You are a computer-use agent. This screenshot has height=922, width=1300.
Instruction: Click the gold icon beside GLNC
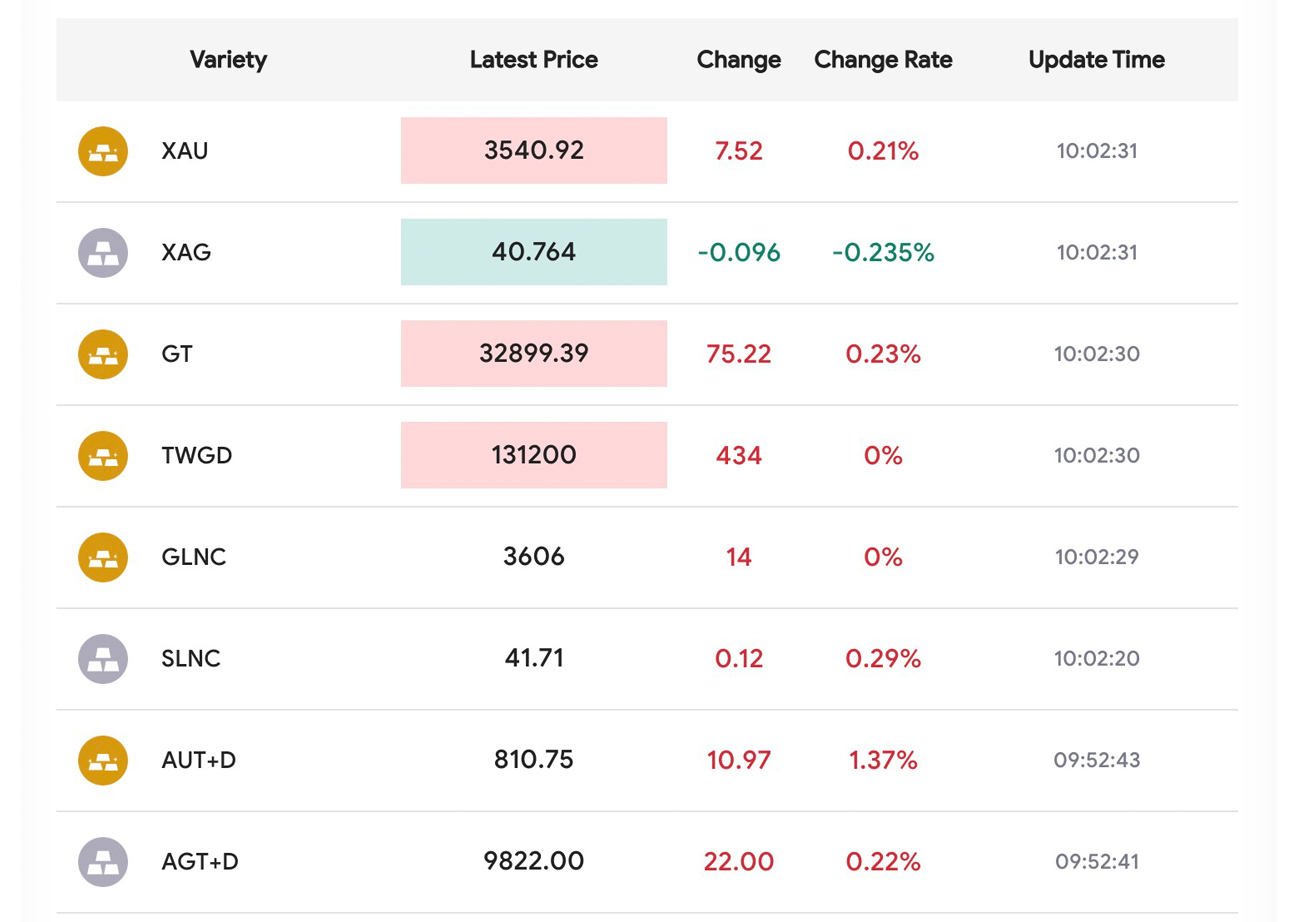[103, 557]
